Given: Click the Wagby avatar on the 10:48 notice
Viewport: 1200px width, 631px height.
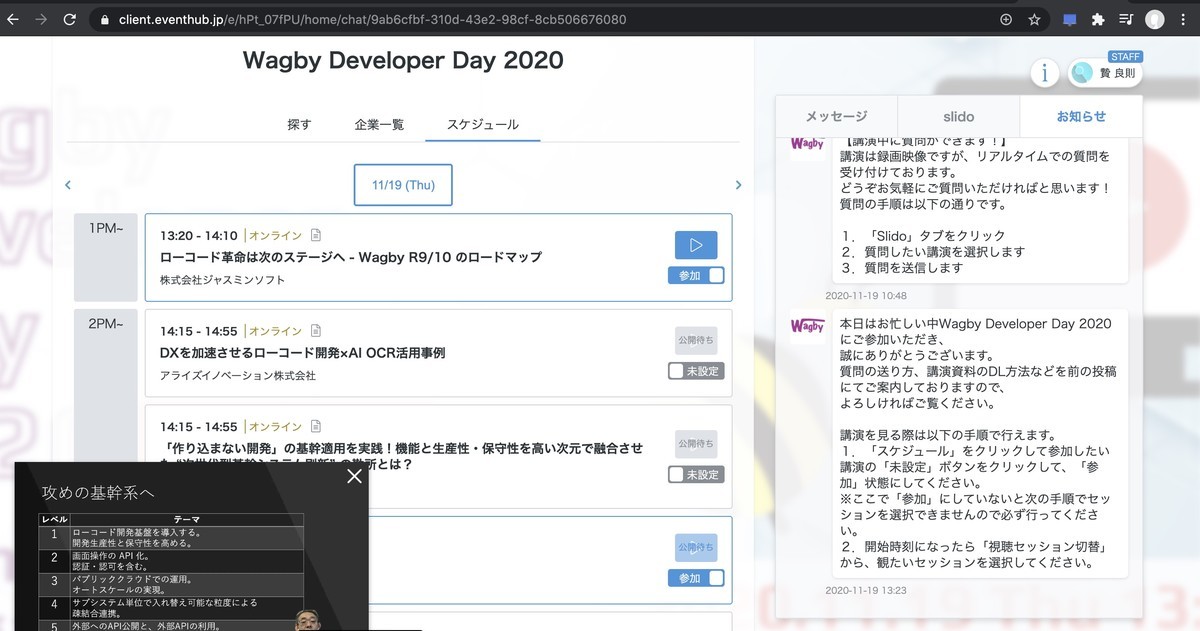Looking at the screenshot, I should pos(808,144).
